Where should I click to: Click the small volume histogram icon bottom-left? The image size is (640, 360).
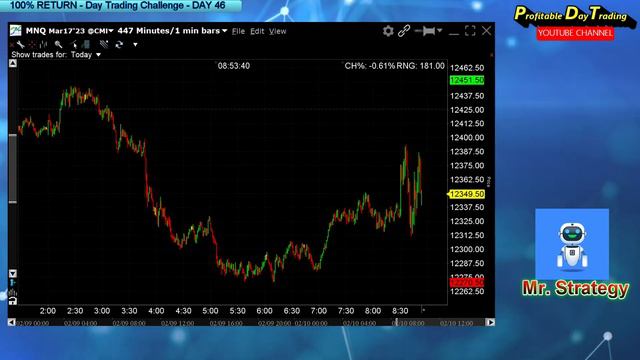[x=13, y=292]
